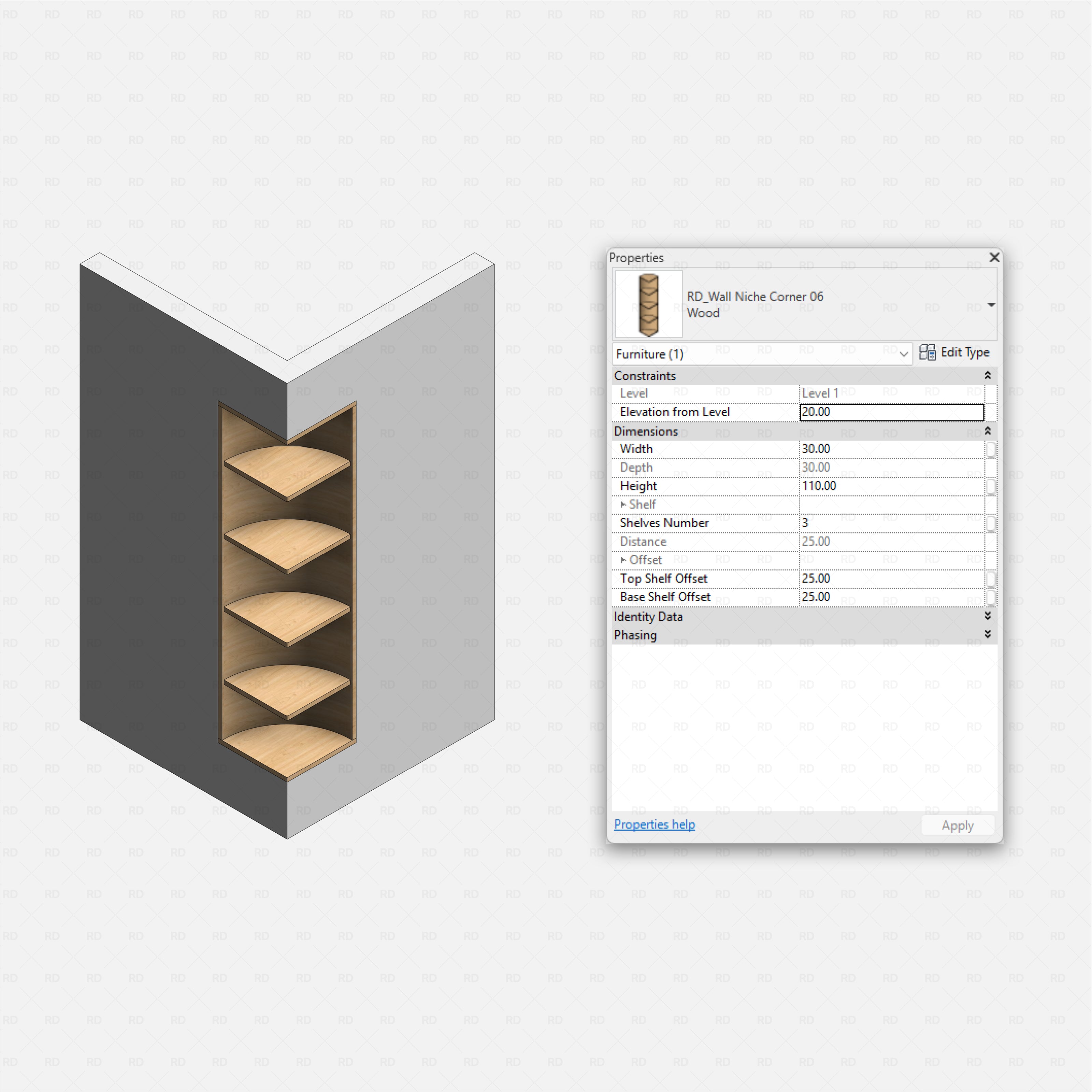Expand the Offset parameter group
The width and height of the screenshot is (1092, 1092).
pos(624,560)
